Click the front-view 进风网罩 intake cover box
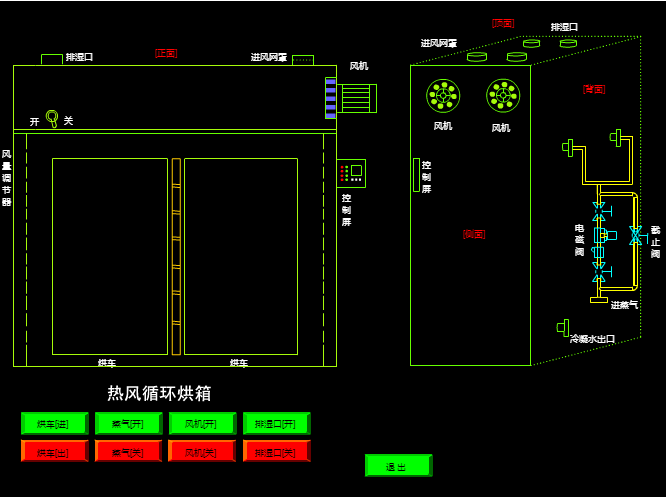This screenshot has width=666, height=497. (303, 60)
